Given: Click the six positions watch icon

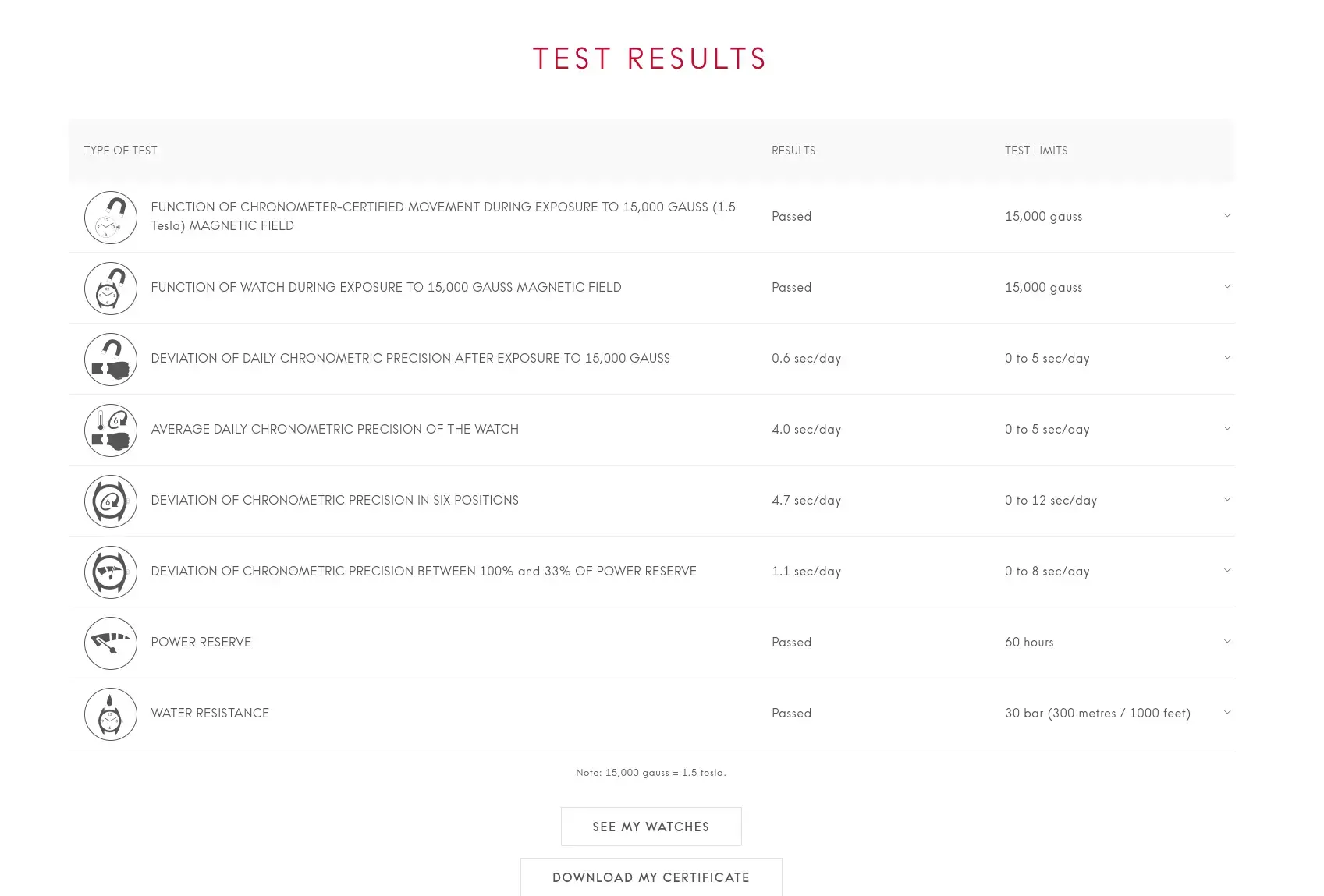Looking at the screenshot, I should pyautogui.click(x=111, y=501).
